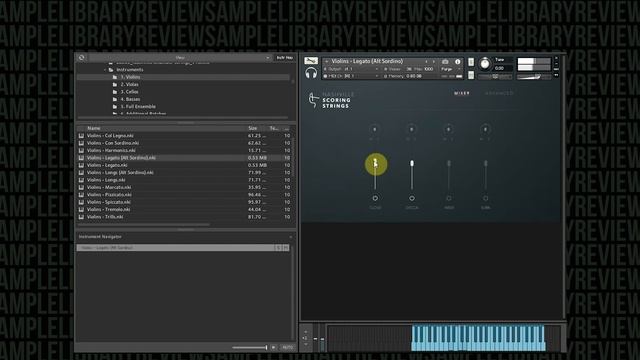This screenshot has width=640, height=360.
Task: Click the camera snapshot icon
Action: tap(445, 62)
